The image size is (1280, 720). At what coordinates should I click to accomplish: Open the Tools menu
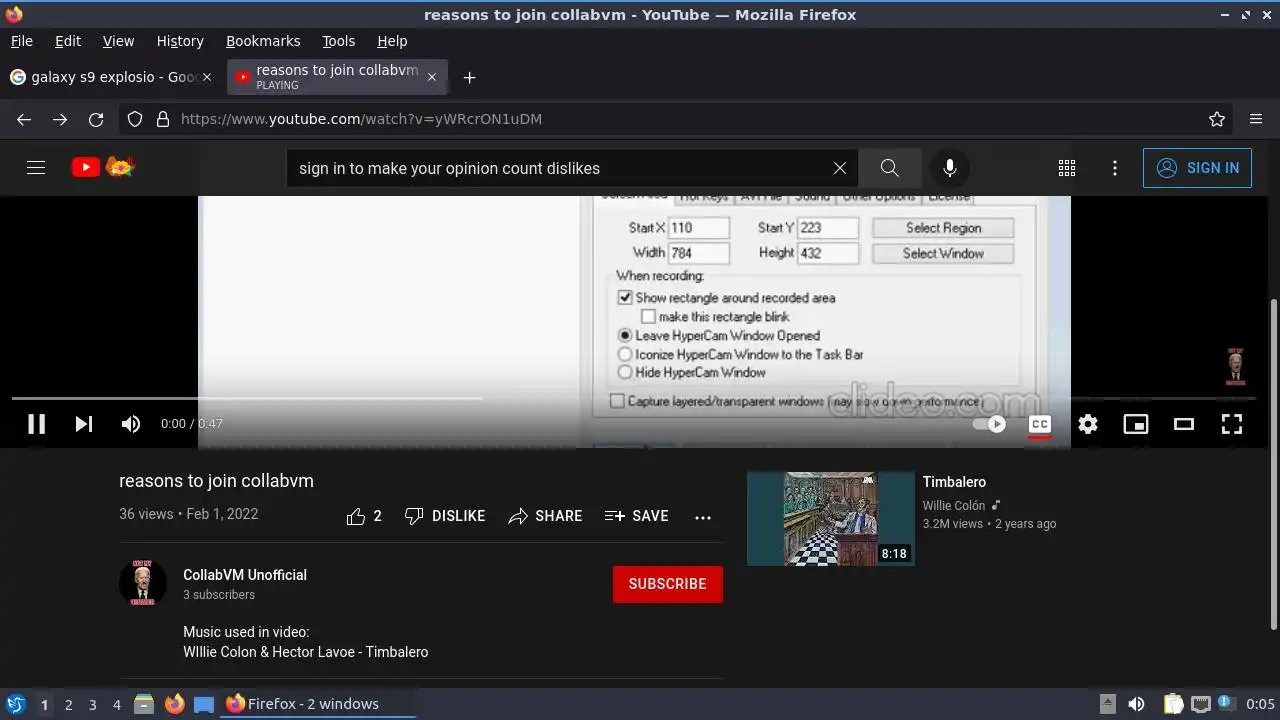[x=338, y=41]
